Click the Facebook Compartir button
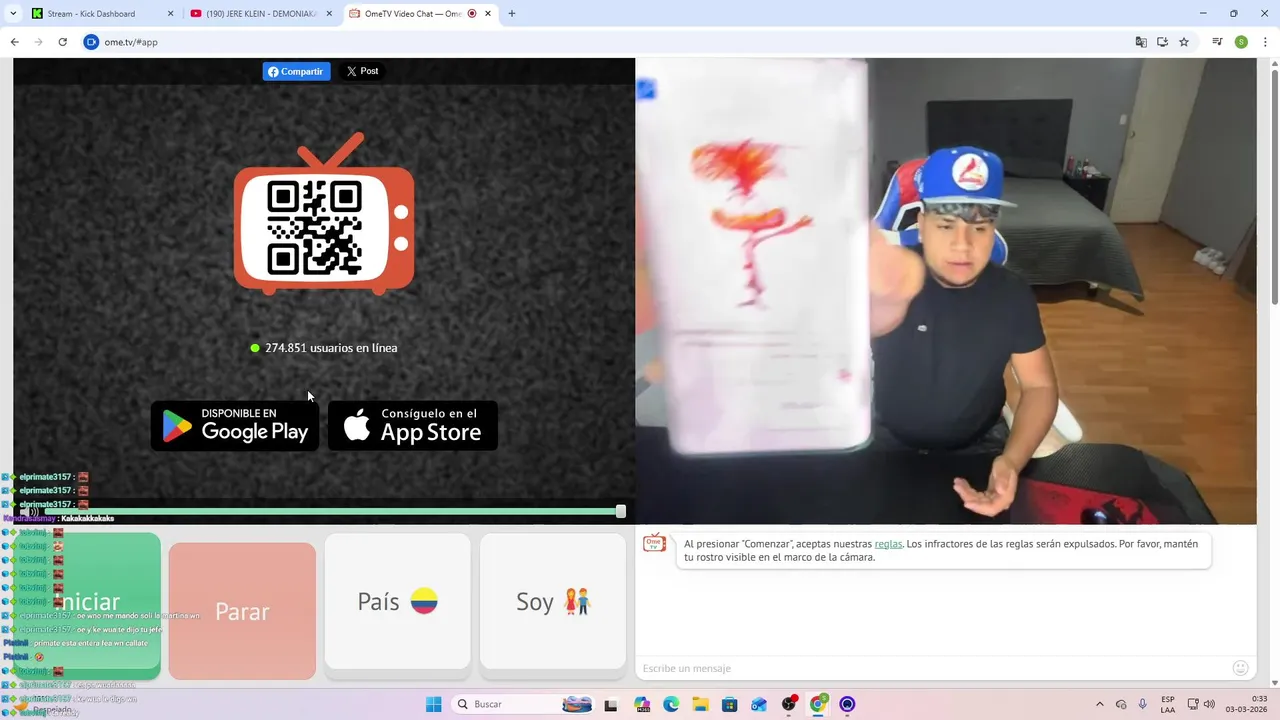 [x=296, y=71]
